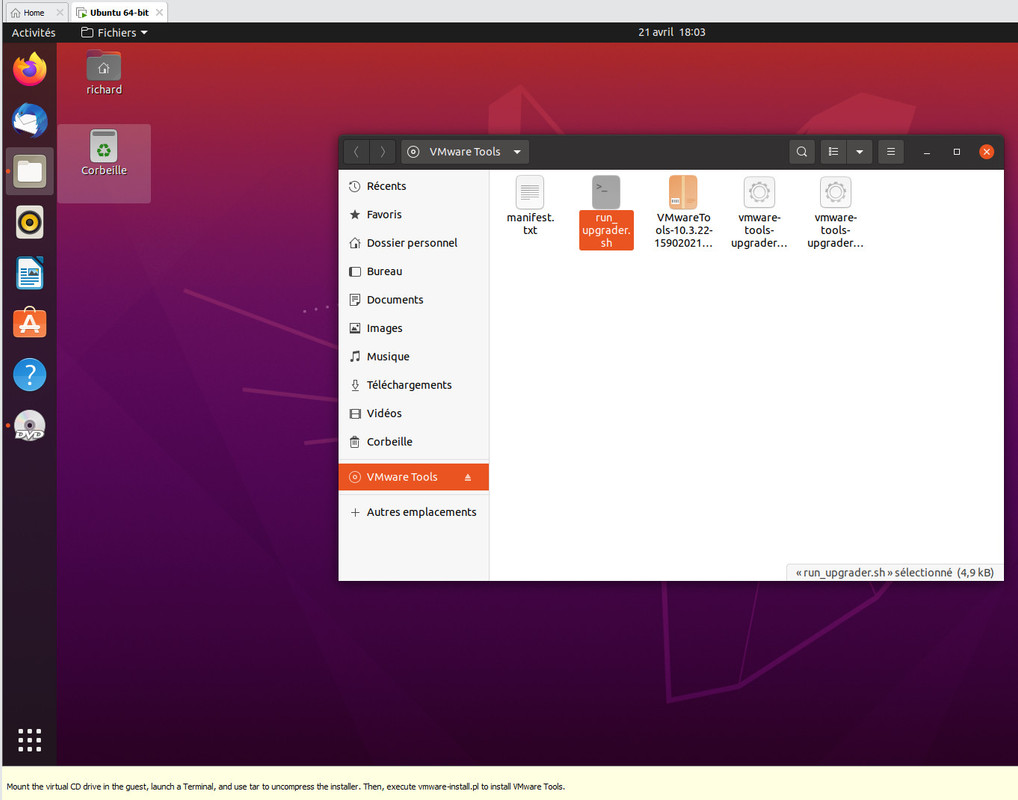Image resolution: width=1018 pixels, height=800 pixels.
Task: Toggle list view in Files toolbar
Action: click(833, 152)
